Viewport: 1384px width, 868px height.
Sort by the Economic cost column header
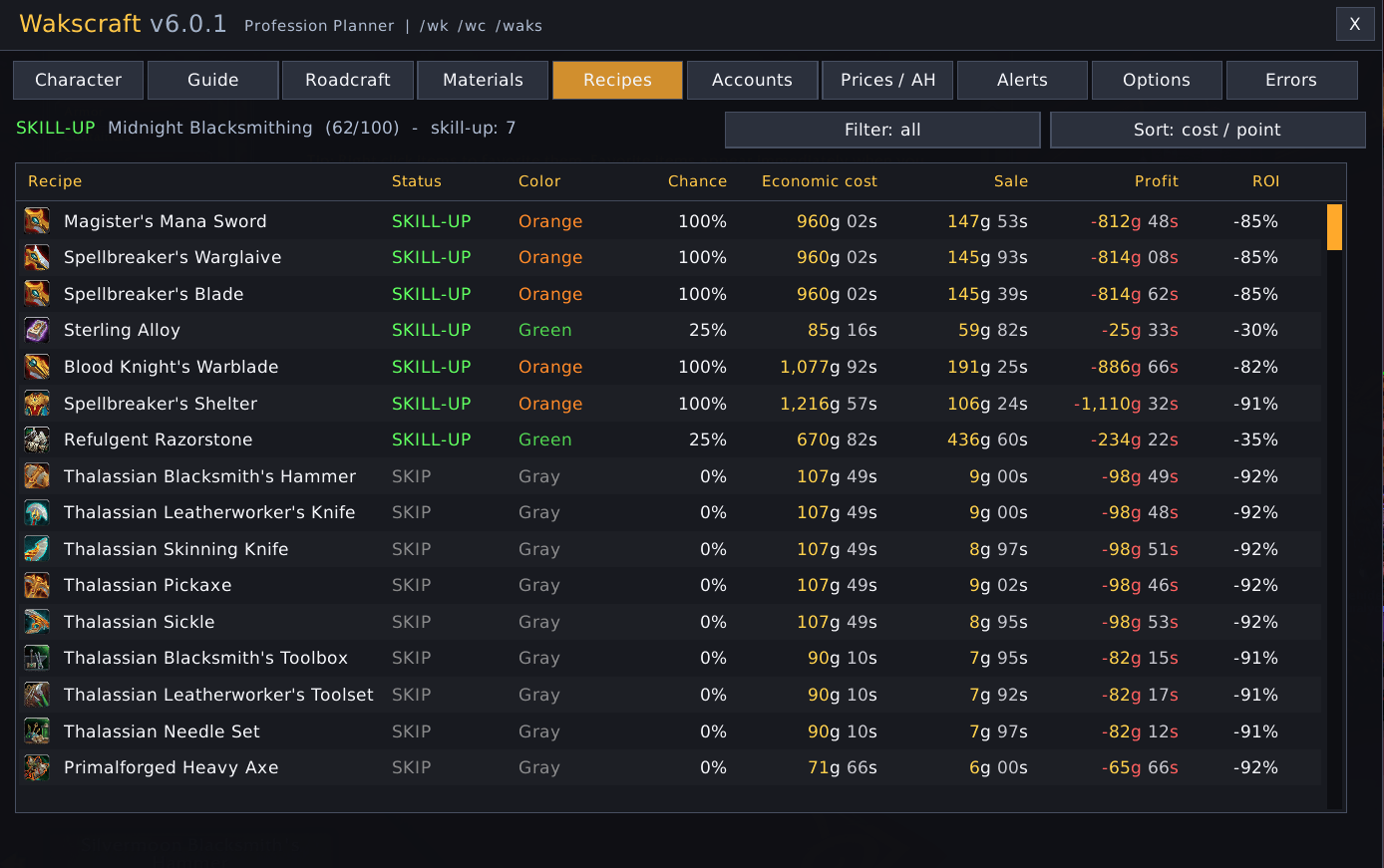click(820, 181)
